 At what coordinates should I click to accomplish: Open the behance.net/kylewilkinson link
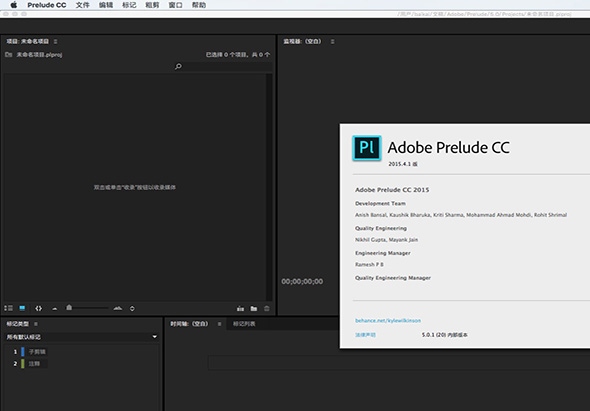(x=388, y=321)
